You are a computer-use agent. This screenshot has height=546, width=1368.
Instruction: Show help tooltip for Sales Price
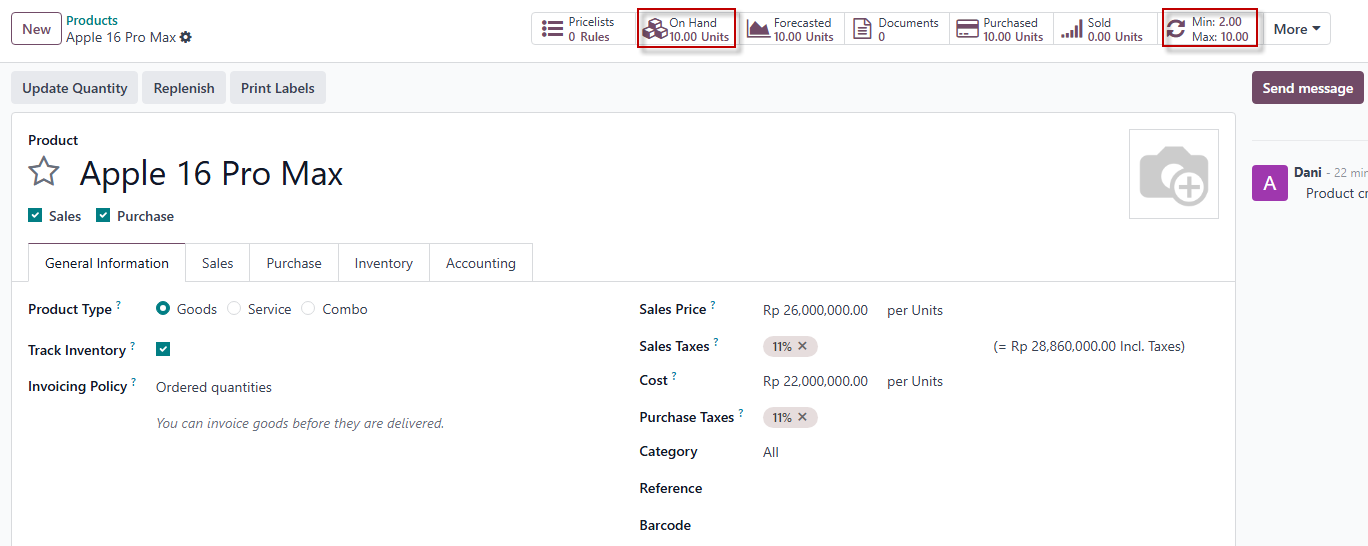click(x=713, y=305)
